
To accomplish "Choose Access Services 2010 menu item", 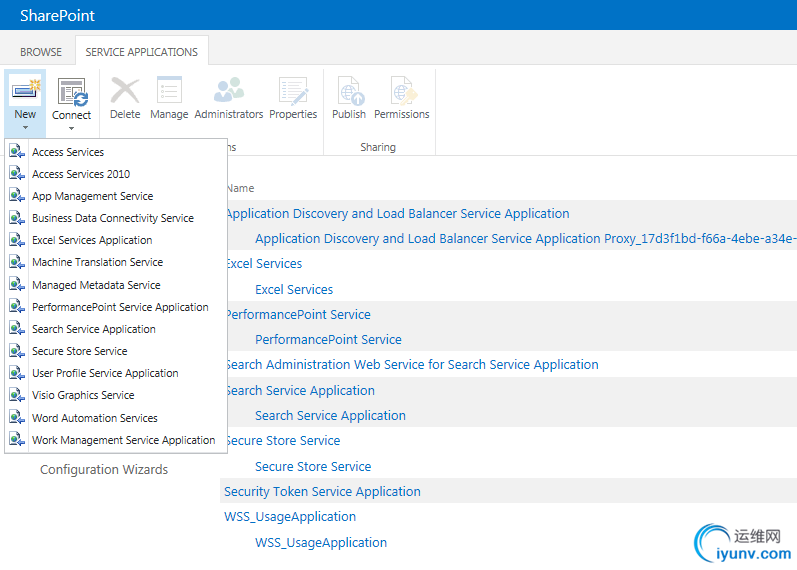I will (x=81, y=174).
